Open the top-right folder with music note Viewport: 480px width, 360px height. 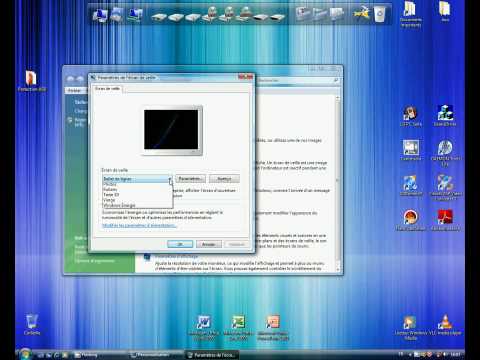point(410,14)
